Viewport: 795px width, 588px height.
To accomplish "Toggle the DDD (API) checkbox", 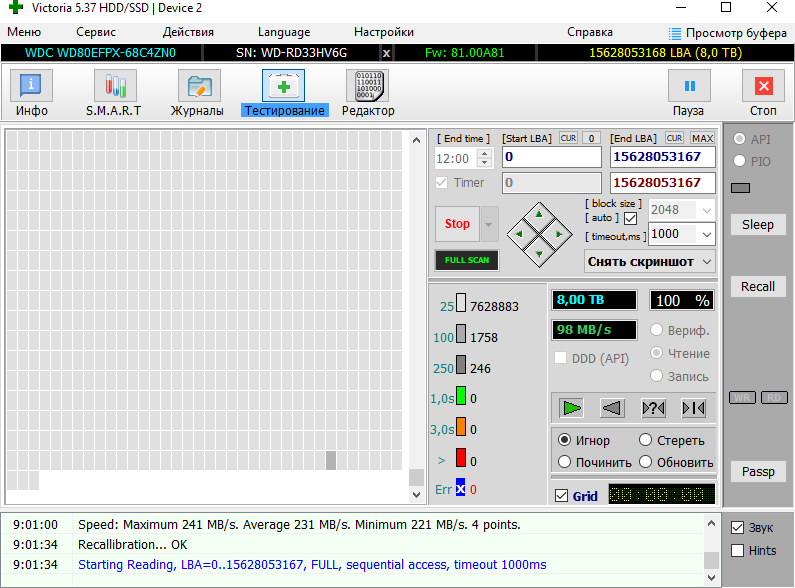I will [561, 358].
